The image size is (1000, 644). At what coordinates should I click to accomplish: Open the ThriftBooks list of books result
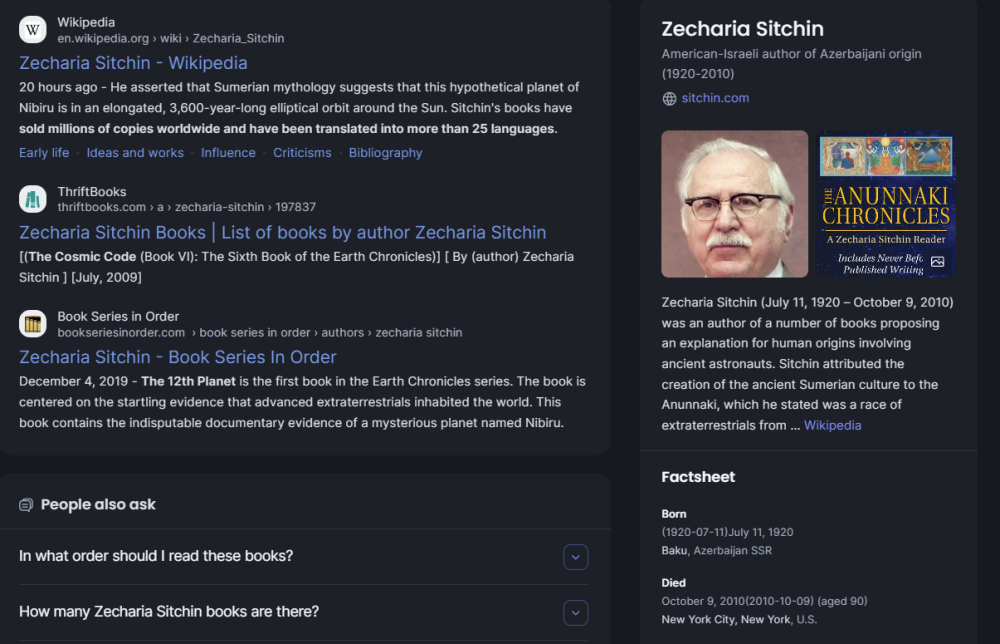[282, 232]
